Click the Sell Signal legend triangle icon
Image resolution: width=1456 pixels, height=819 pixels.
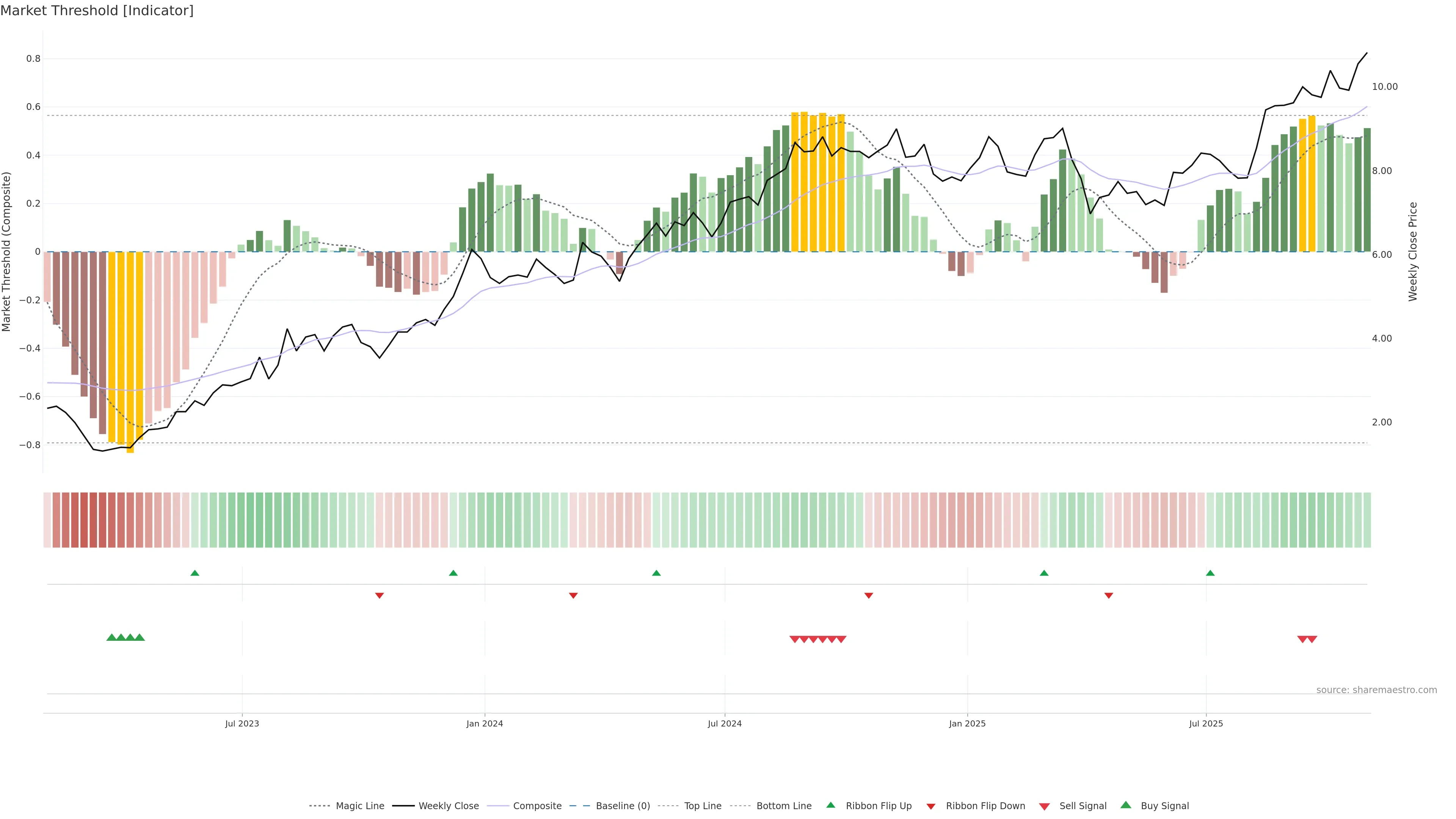(1044, 806)
